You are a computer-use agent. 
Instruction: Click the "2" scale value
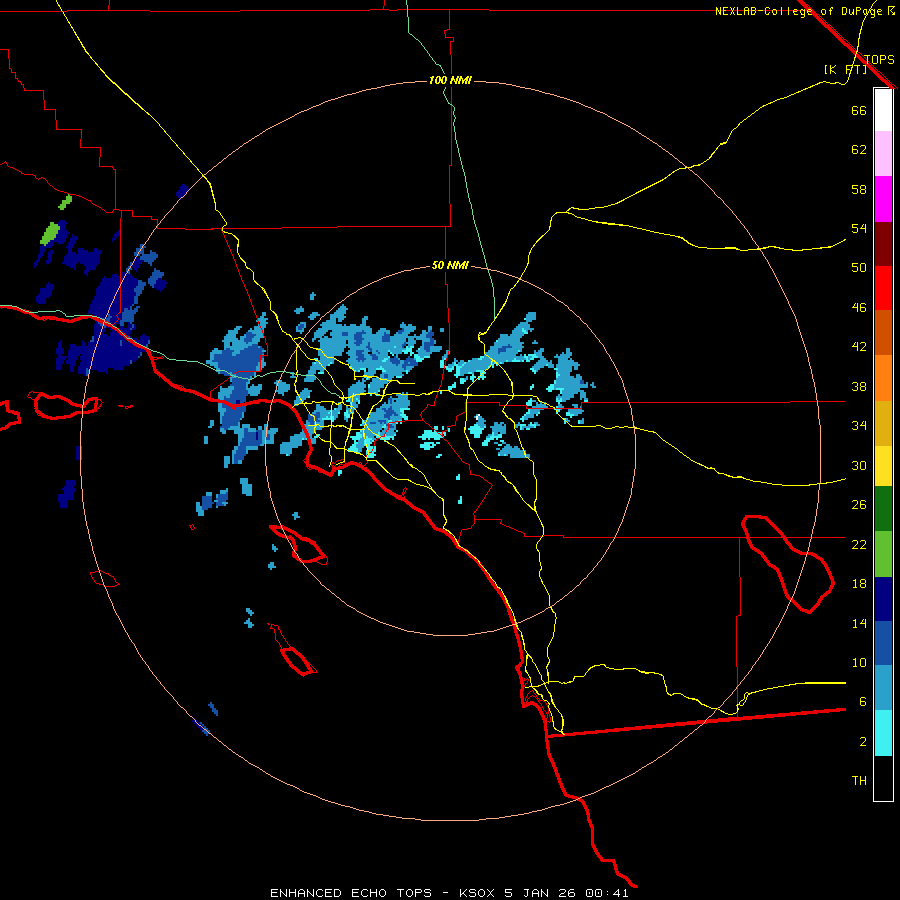click(863, 742)
